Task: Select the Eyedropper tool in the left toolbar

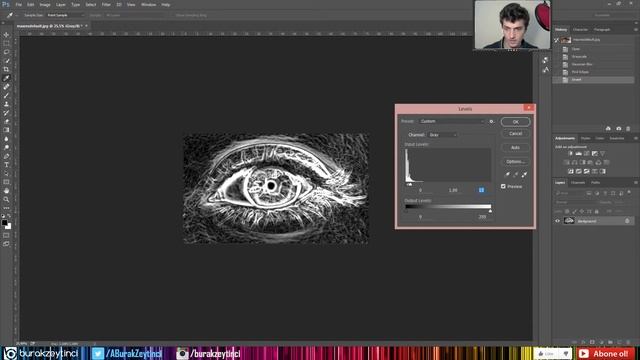Action: tap(6, 78)
